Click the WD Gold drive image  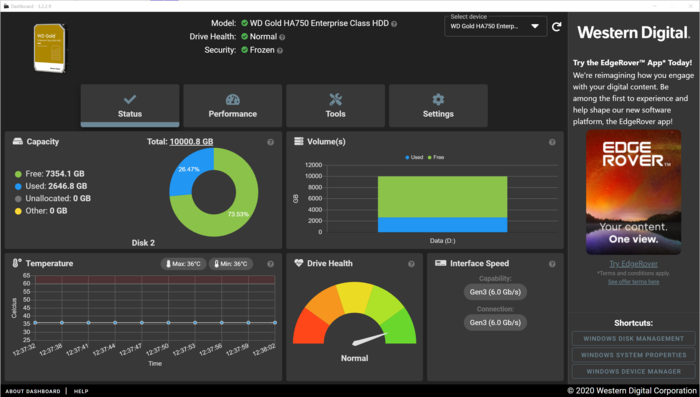pos(50,48)
